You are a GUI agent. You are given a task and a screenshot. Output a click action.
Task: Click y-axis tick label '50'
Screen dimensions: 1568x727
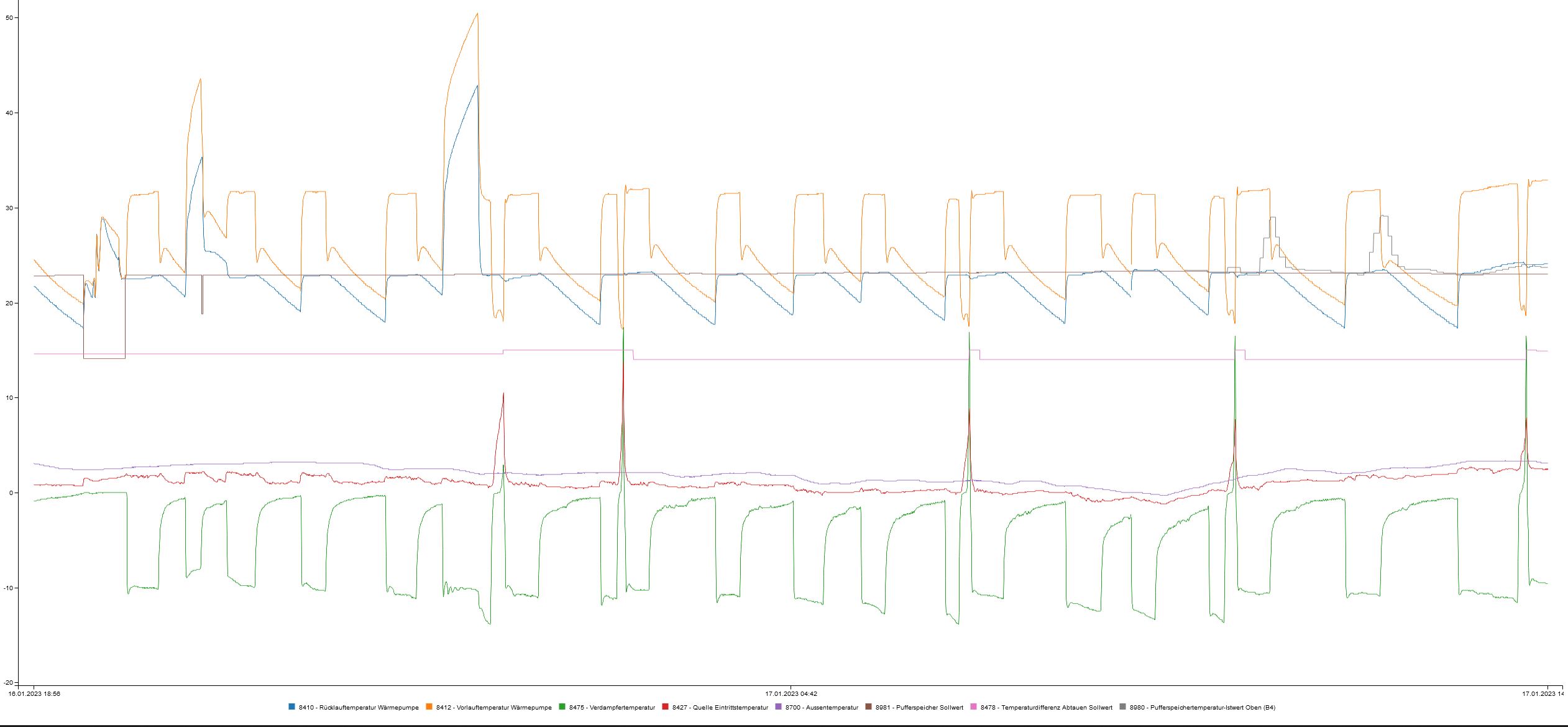pos(9,18)
